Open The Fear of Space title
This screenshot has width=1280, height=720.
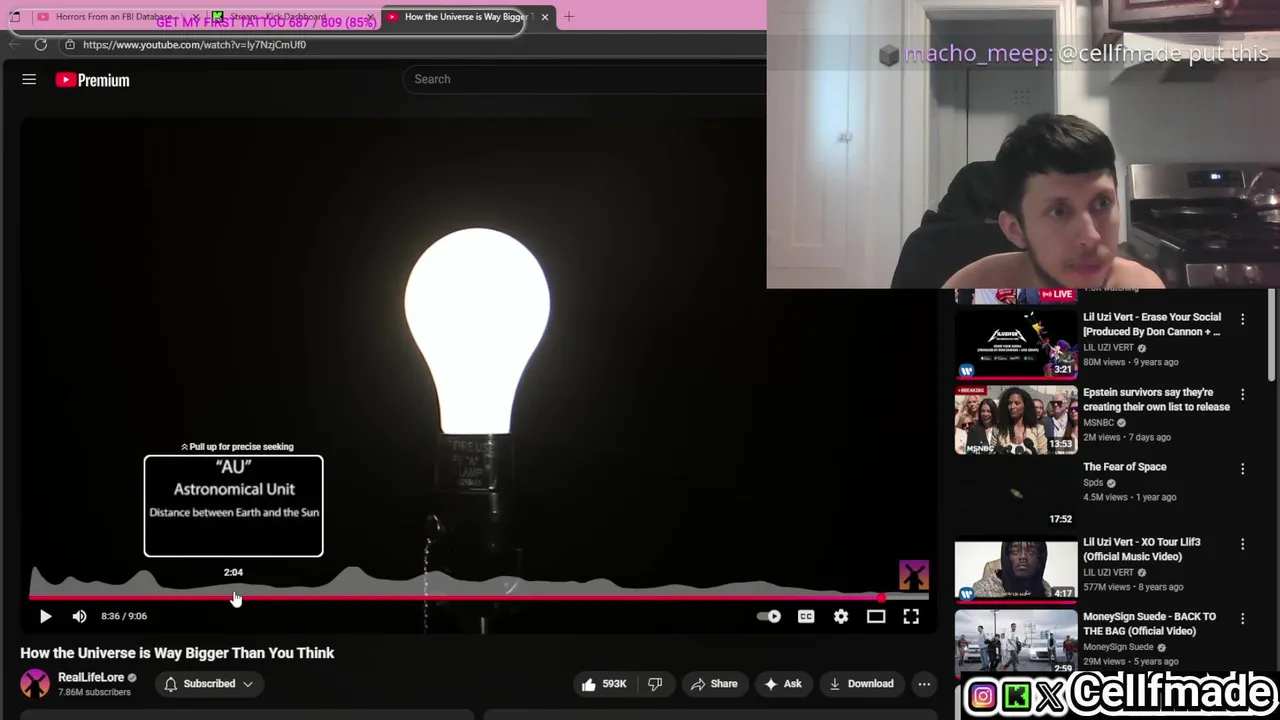tap(1124, 467)
